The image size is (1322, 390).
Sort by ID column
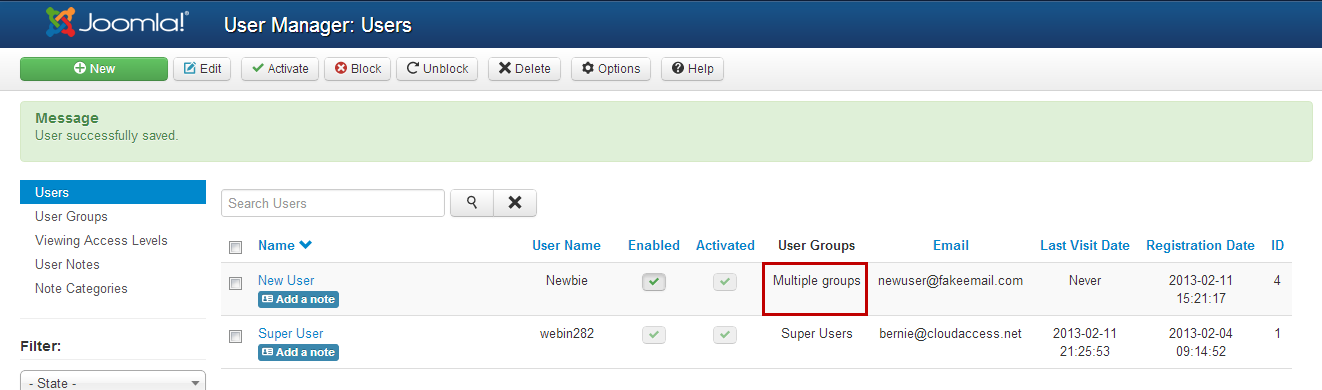(x=1278, y=245)
